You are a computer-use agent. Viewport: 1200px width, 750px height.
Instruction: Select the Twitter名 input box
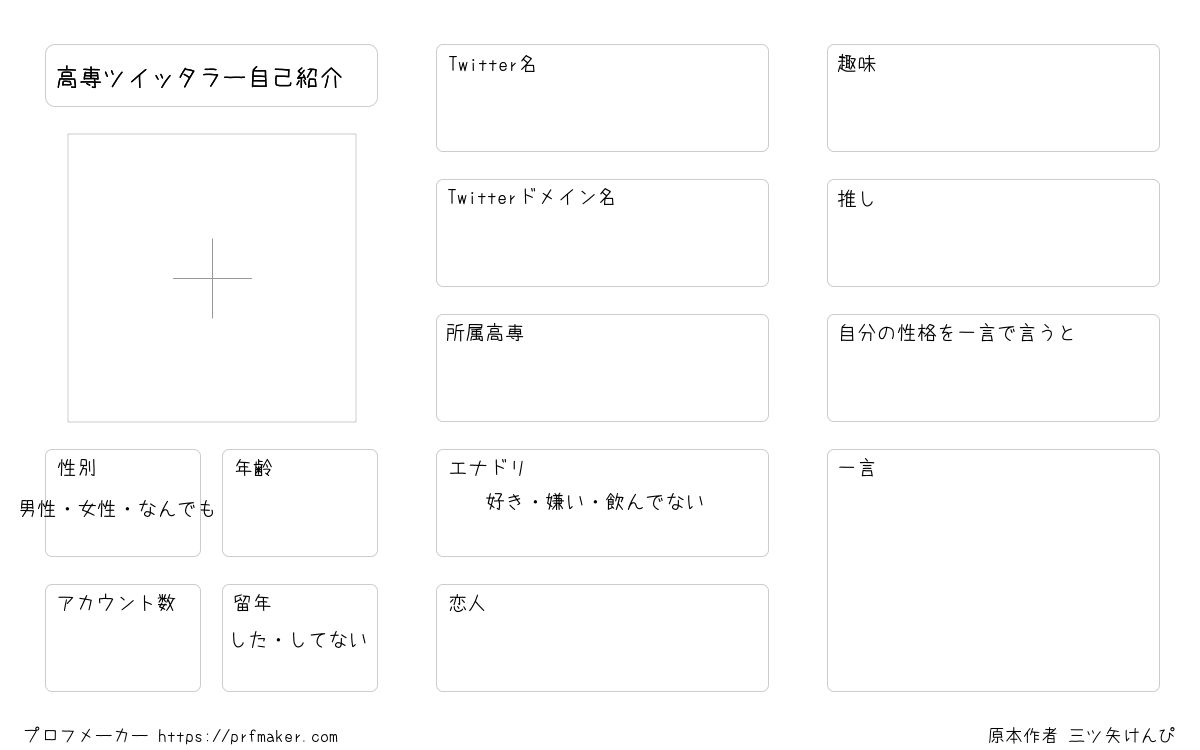[x=602, y=98]
